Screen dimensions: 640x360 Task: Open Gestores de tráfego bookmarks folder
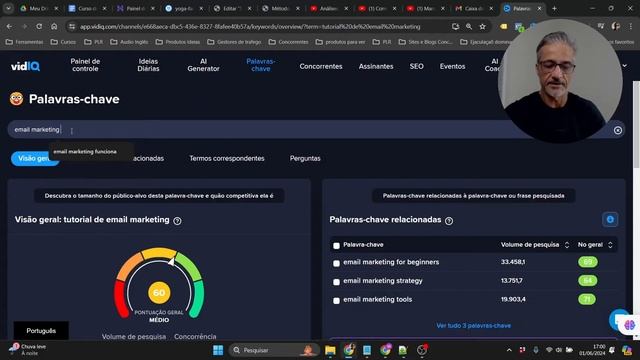234,42
